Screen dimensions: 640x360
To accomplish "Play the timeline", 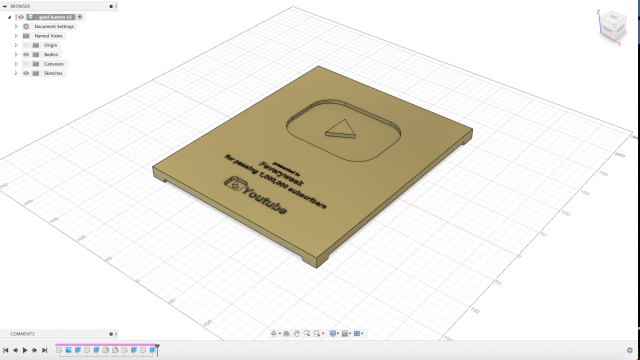I will tap(25, 350).
